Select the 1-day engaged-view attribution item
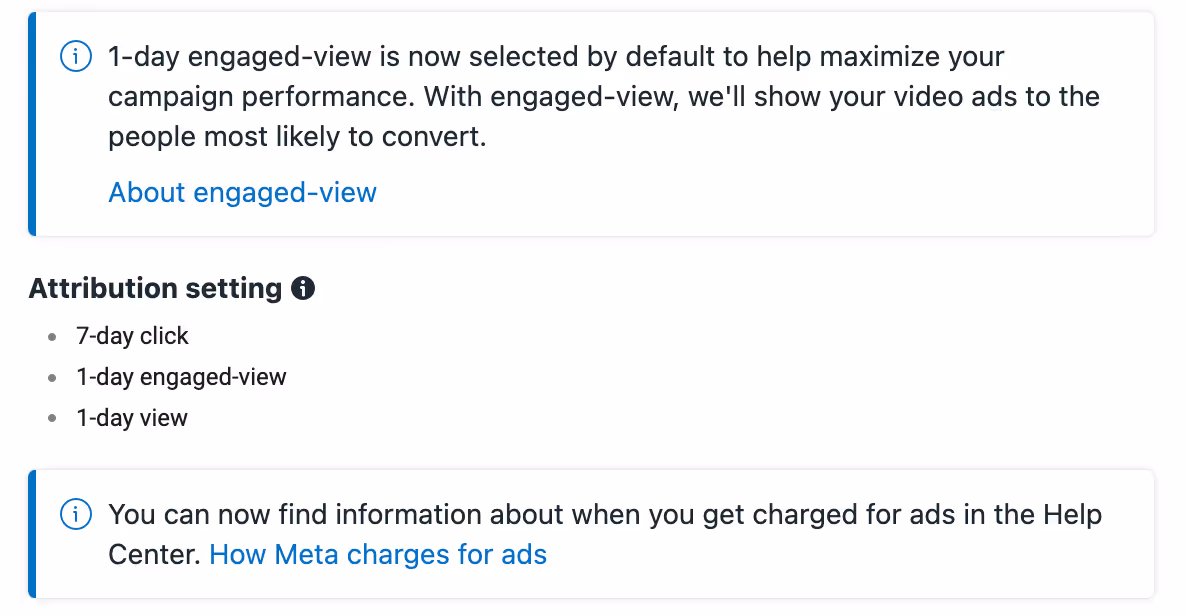 click(x=181, y=377)
